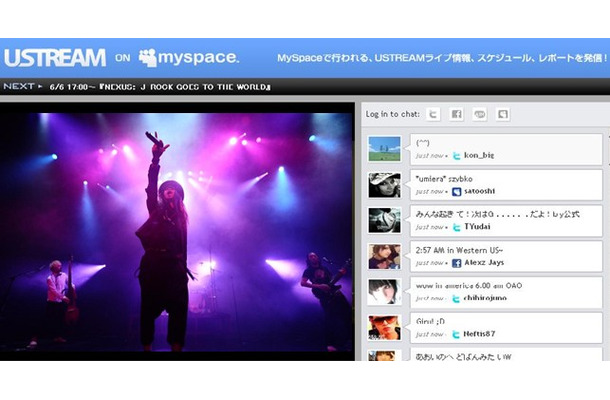Click the 'ON' text between the logos
This screenshot has height=400, width=610.
pyautogui.click(x=123, y=58)
